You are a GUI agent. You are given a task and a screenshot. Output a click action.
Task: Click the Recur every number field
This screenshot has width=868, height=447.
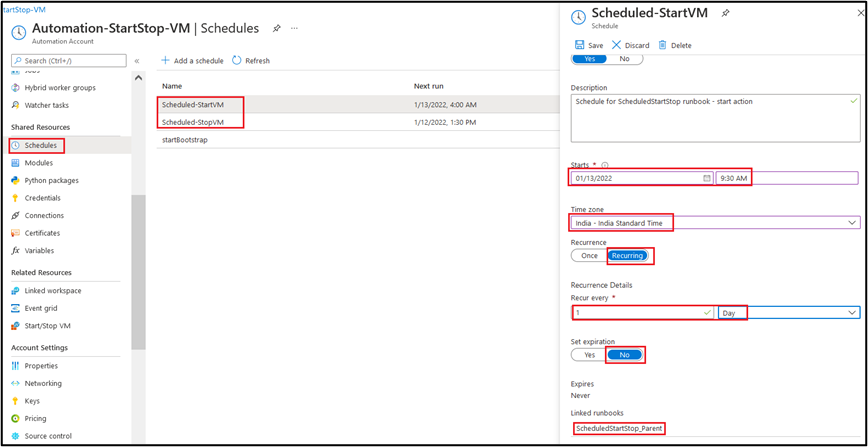(643, 313)
